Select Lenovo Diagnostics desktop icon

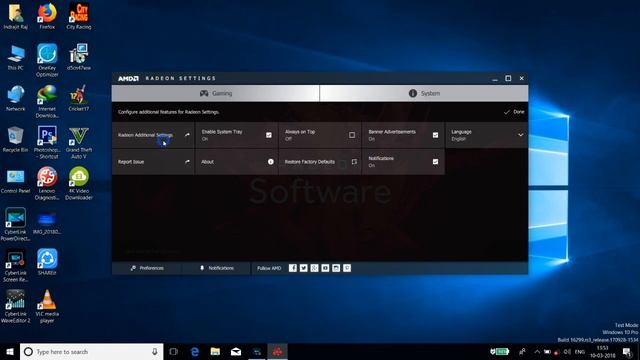coord(47,183)
